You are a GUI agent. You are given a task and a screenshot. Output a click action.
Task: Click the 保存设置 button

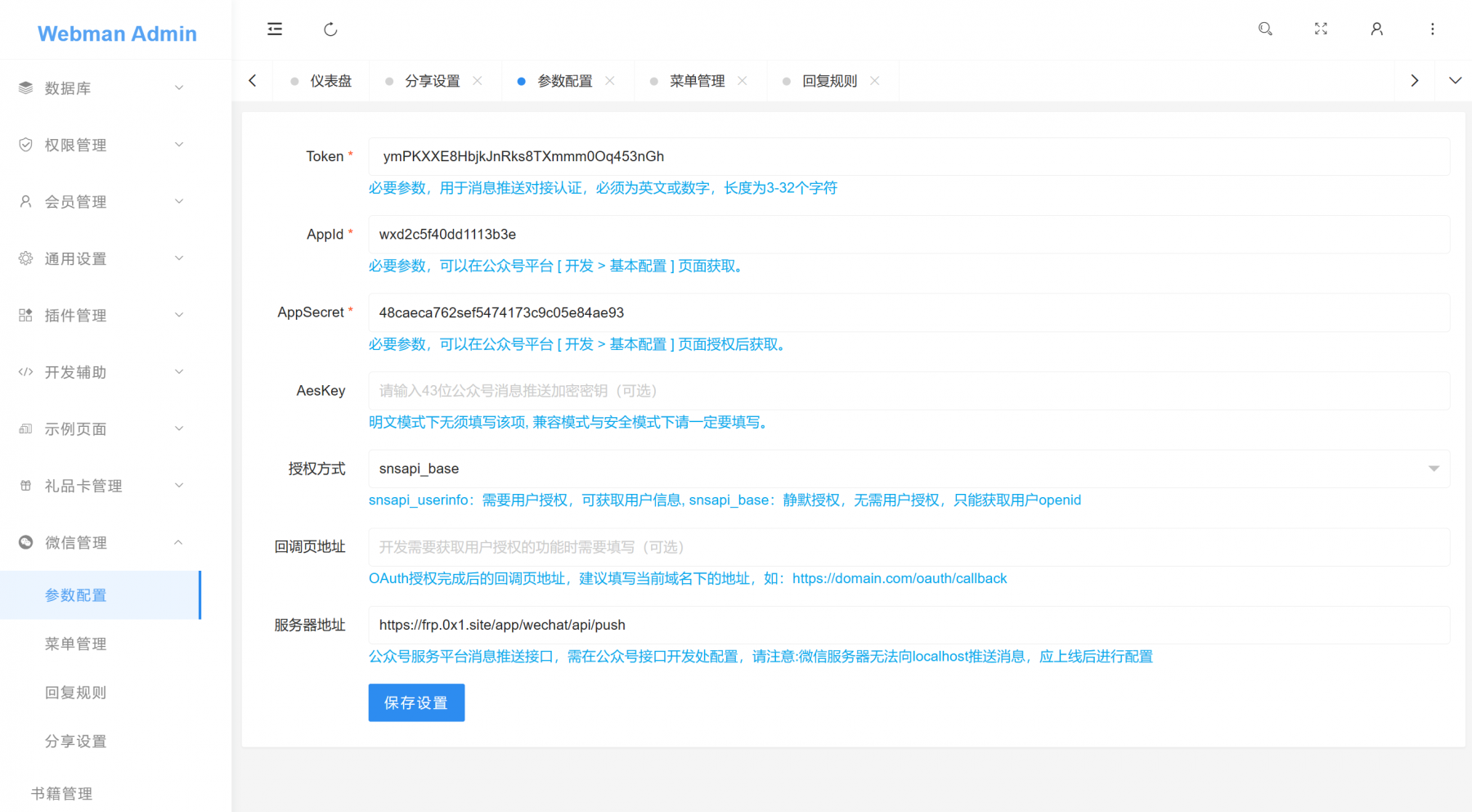point(416,702)
